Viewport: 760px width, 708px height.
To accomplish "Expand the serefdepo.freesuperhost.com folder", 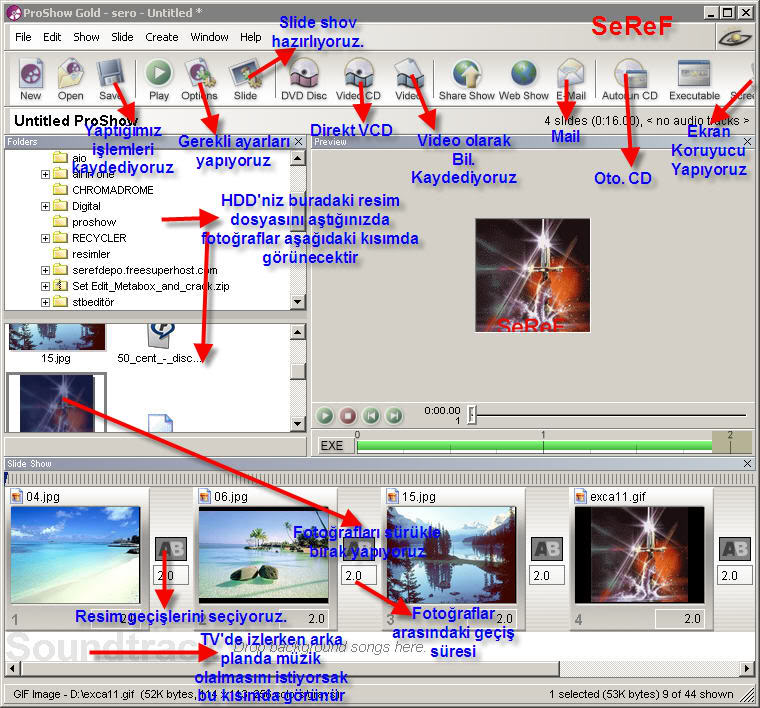I will point(45,270).
